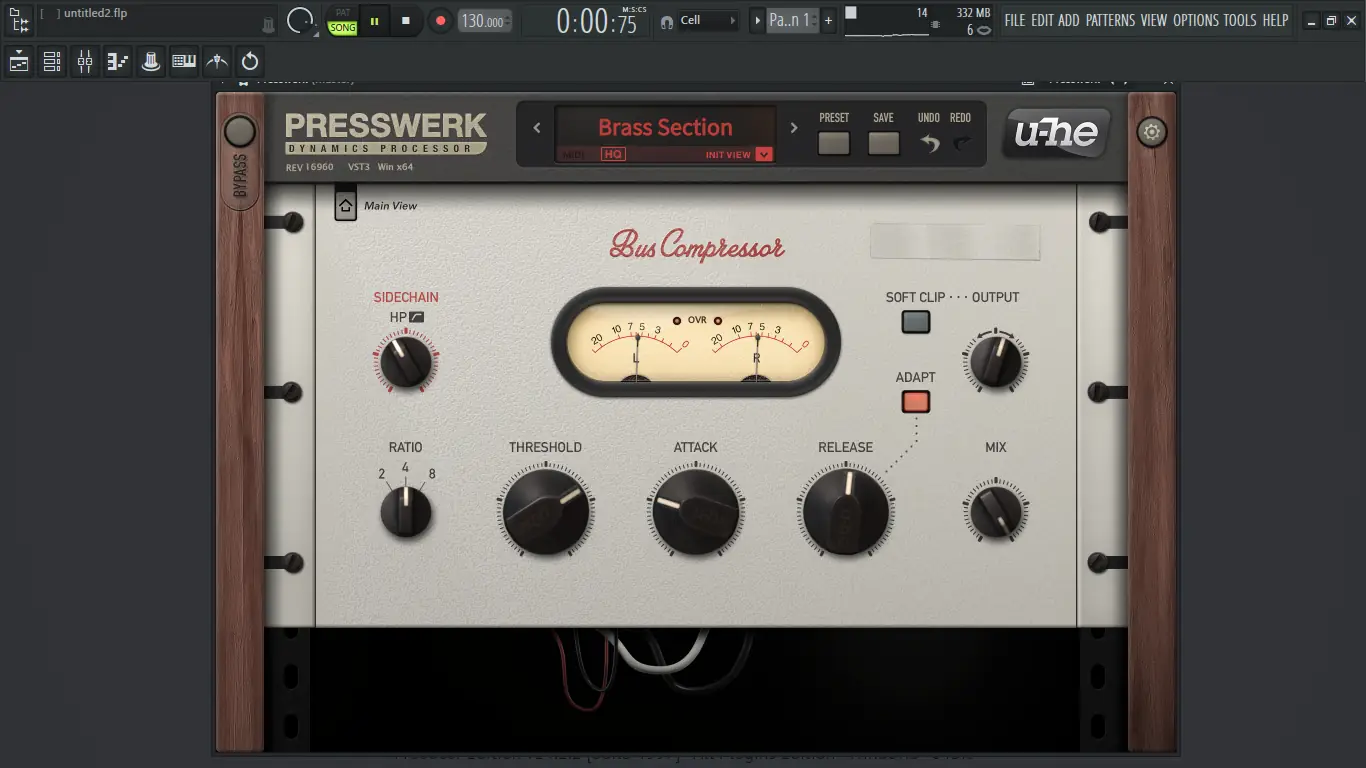Open the ADD menu
This screenshot has width=1366, height=768.
[x=1069, y=20]
